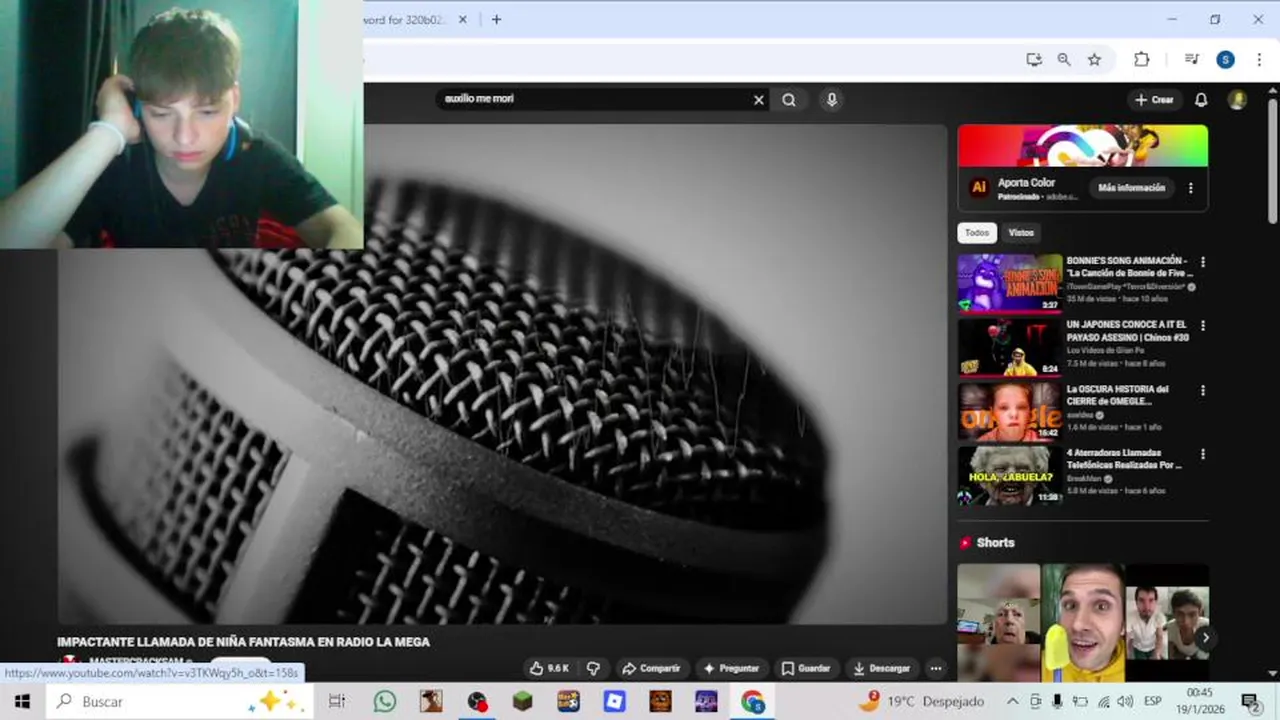Open Bonnie's Song Animación video thumbnail
The width and height of the screenshot is (1280, 720).
click(1010, 283)
